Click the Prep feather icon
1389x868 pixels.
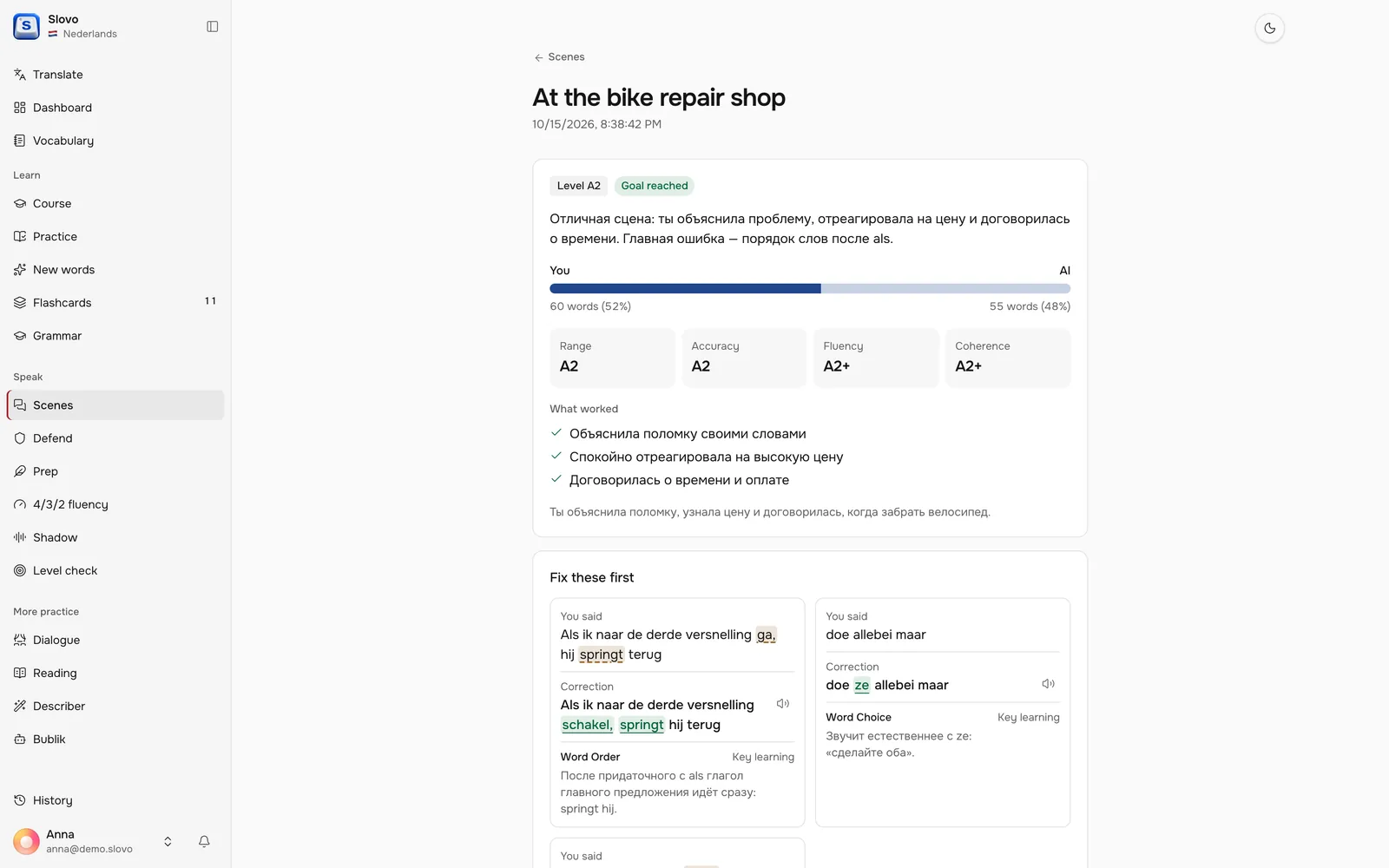20,471
